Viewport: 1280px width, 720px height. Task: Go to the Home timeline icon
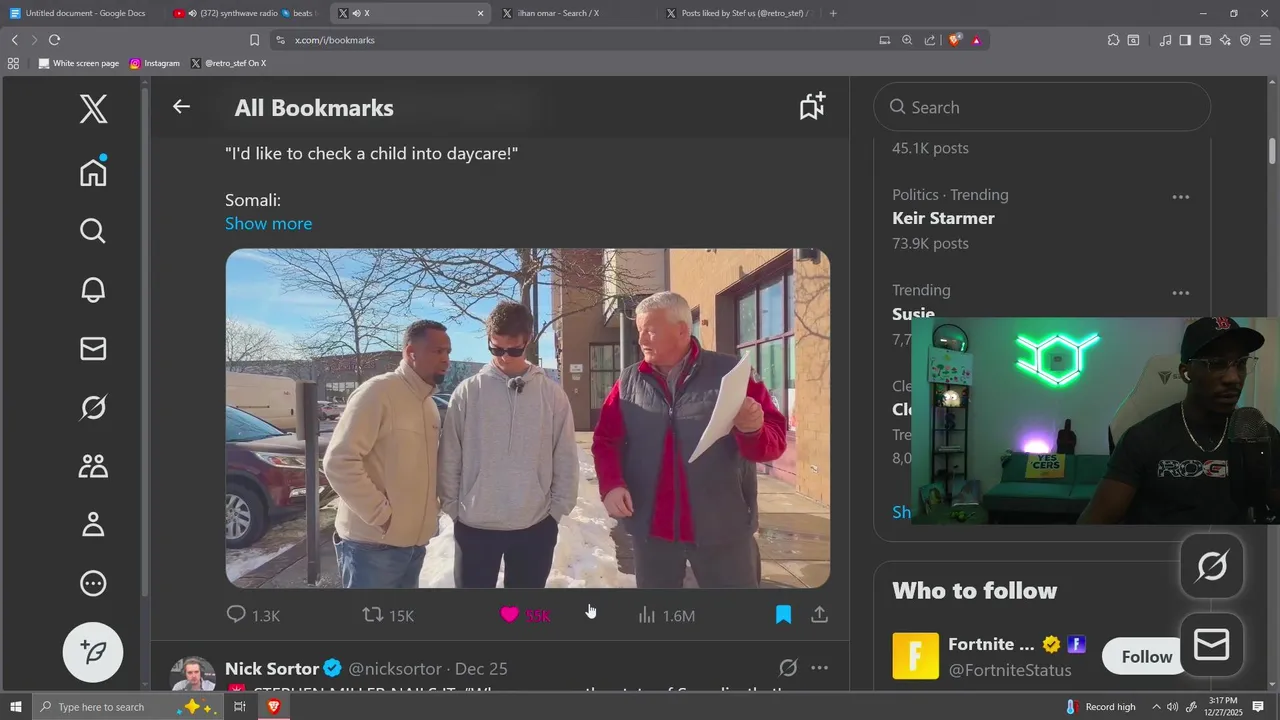click(x=93, y=171)
